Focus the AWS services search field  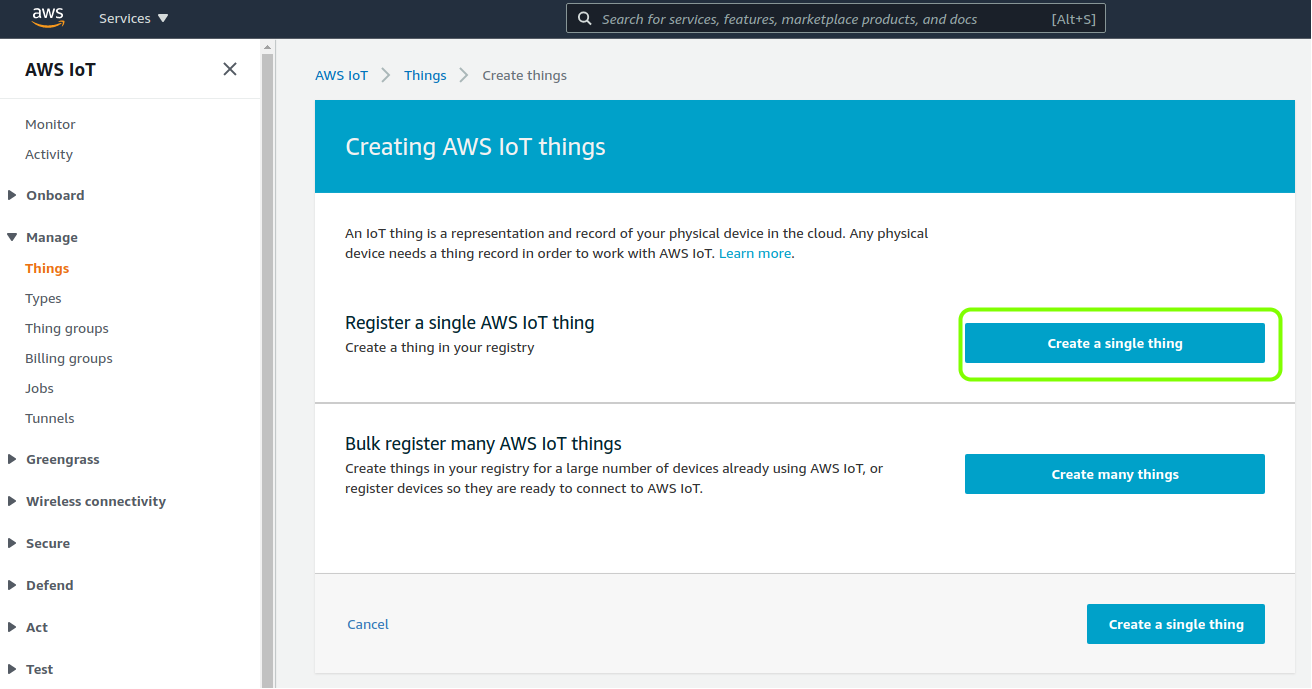[836, 19]
